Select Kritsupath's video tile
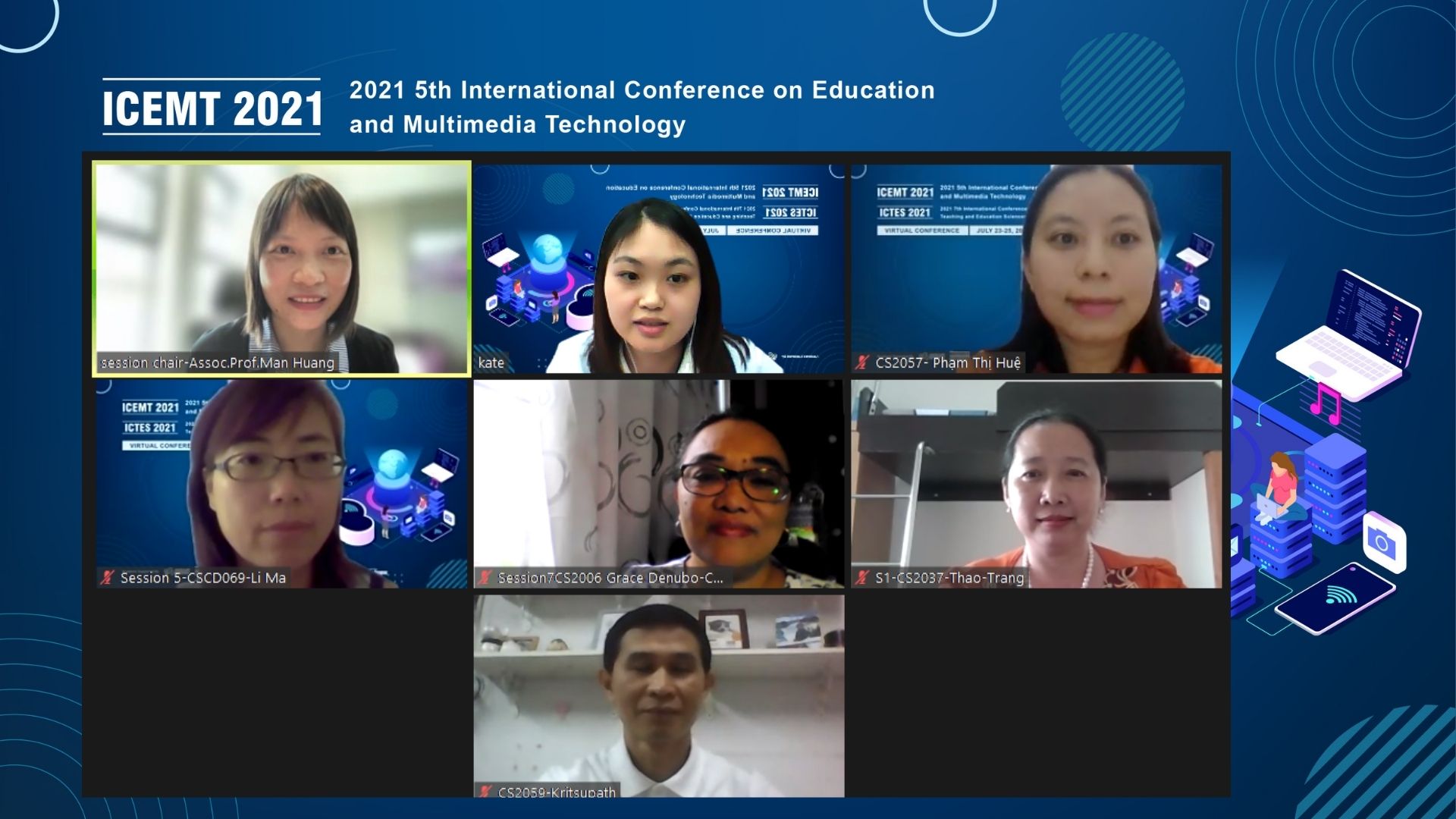This screenshot has width=1456, height=819. [x=658, y=696]
